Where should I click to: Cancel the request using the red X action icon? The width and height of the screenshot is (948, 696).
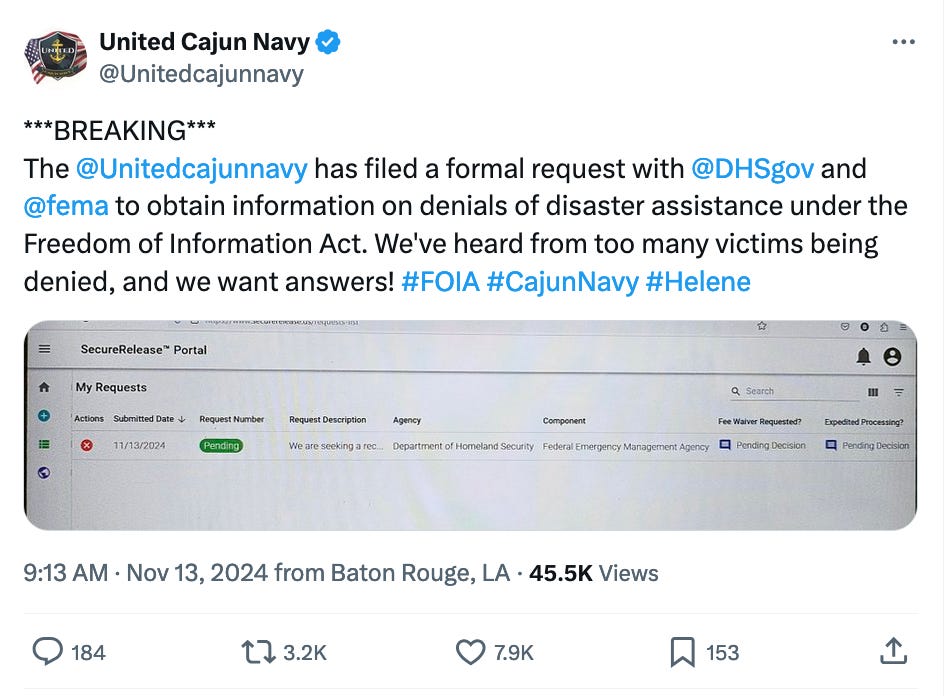(88, 445)
